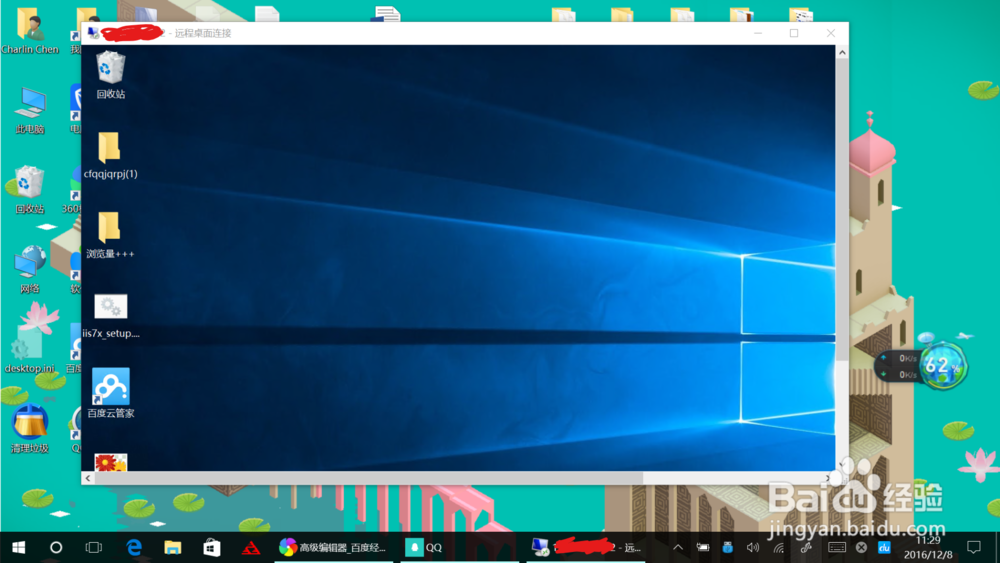The image size is (1000, 563).
Task: Switch to the 远程桌面连接 taskbar button
Action: [587, 547]
